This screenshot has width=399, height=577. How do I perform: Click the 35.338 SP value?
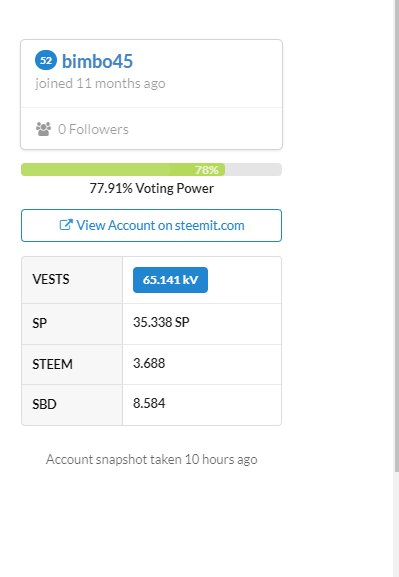pos(161,322)
